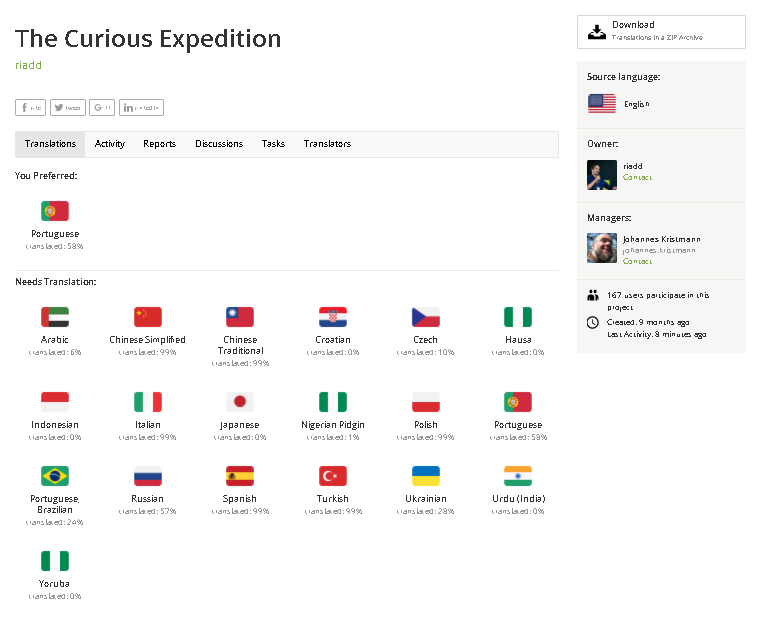The width and height of the screenshot is (761, 617).
Task: Share via the Facebook icon button
Action: [x=31, y=107]
